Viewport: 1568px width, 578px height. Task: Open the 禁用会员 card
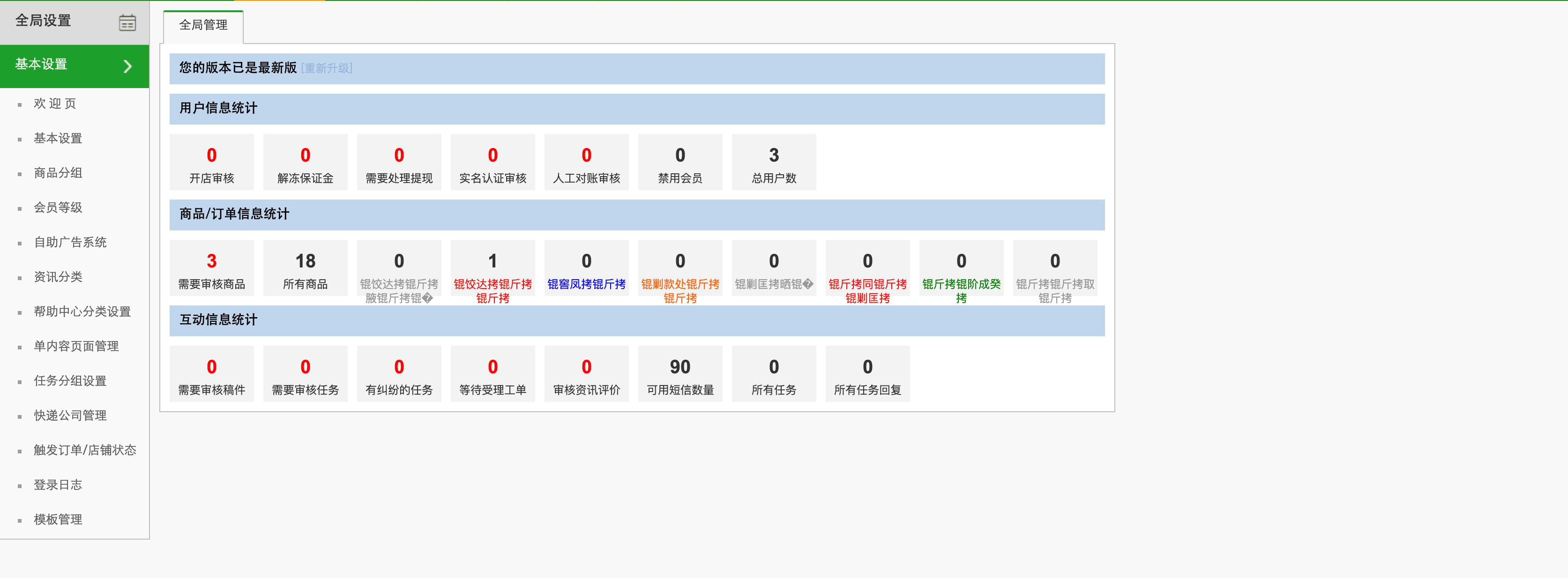[x=680, y=163]
